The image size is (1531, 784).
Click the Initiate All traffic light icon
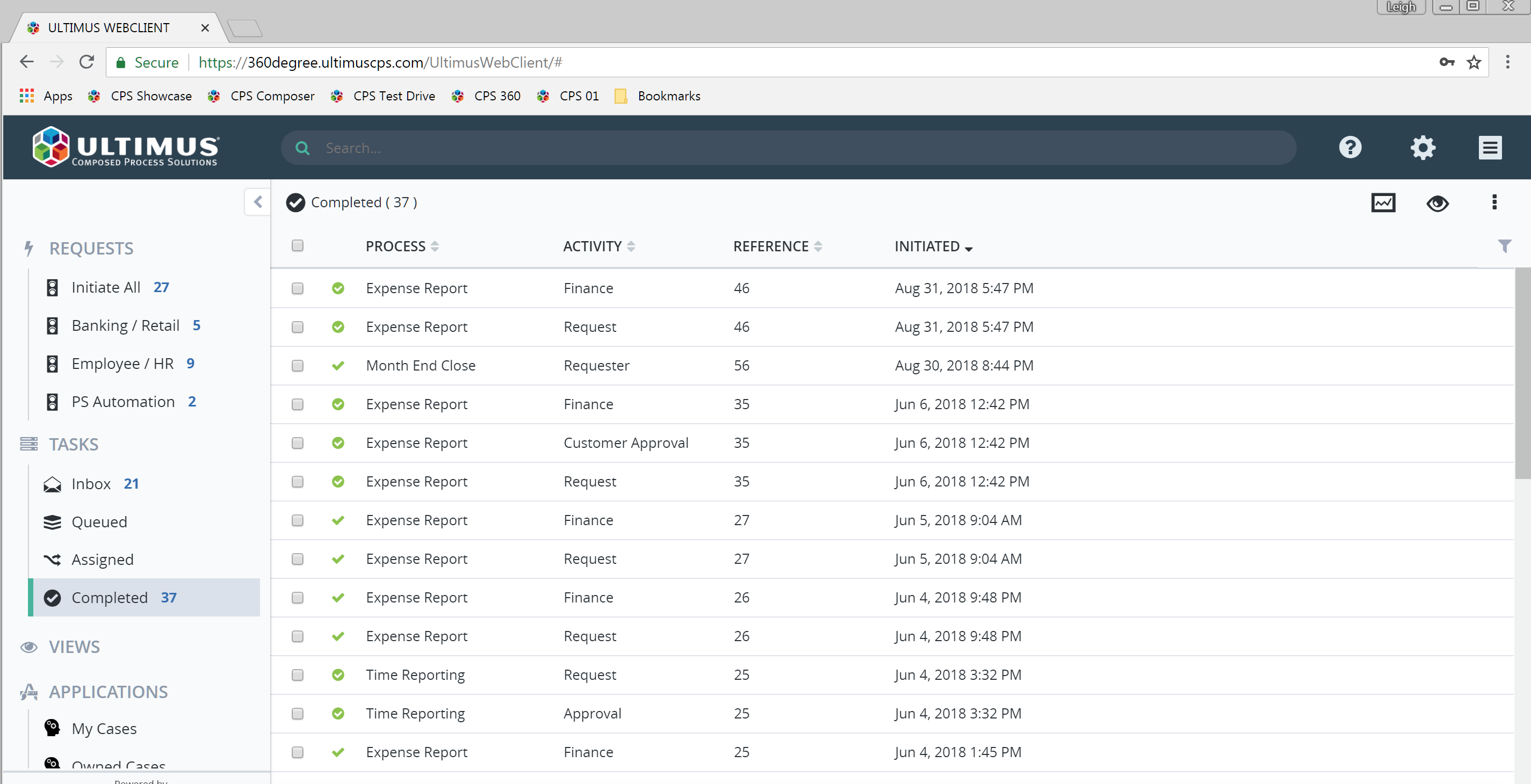click(x=52, y=287)
